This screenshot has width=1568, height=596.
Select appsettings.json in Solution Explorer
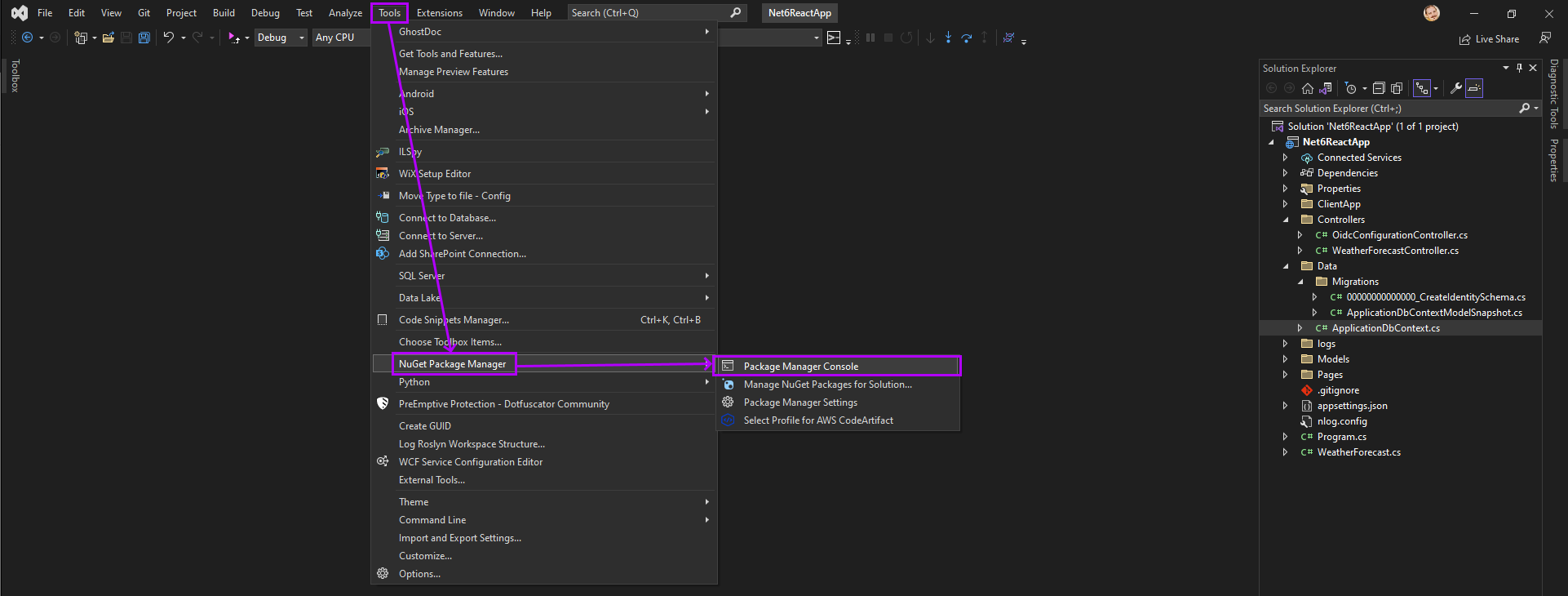(x=1352, y=406)
